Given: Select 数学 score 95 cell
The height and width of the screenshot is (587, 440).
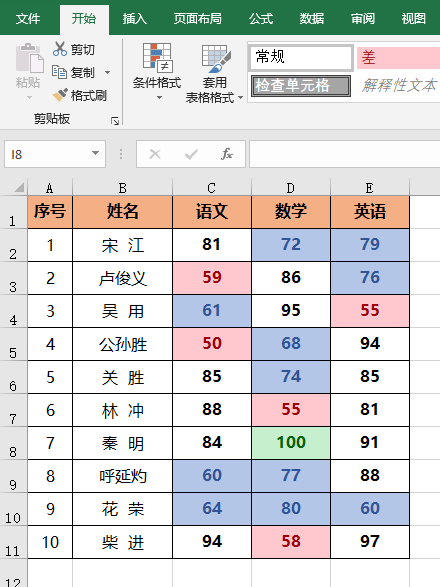Looking at the screenshot, I should click(291, 311).
